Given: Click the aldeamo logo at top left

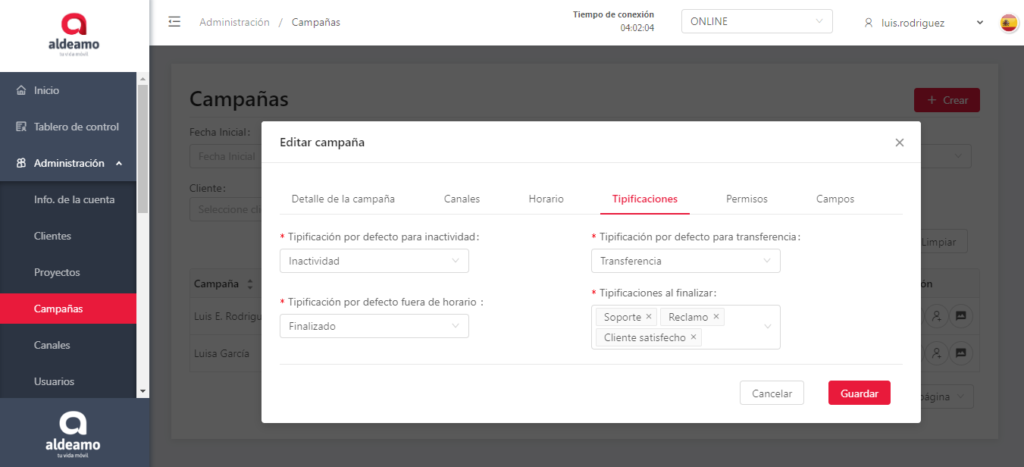Looking at the screenshot, I should (74, 30).
